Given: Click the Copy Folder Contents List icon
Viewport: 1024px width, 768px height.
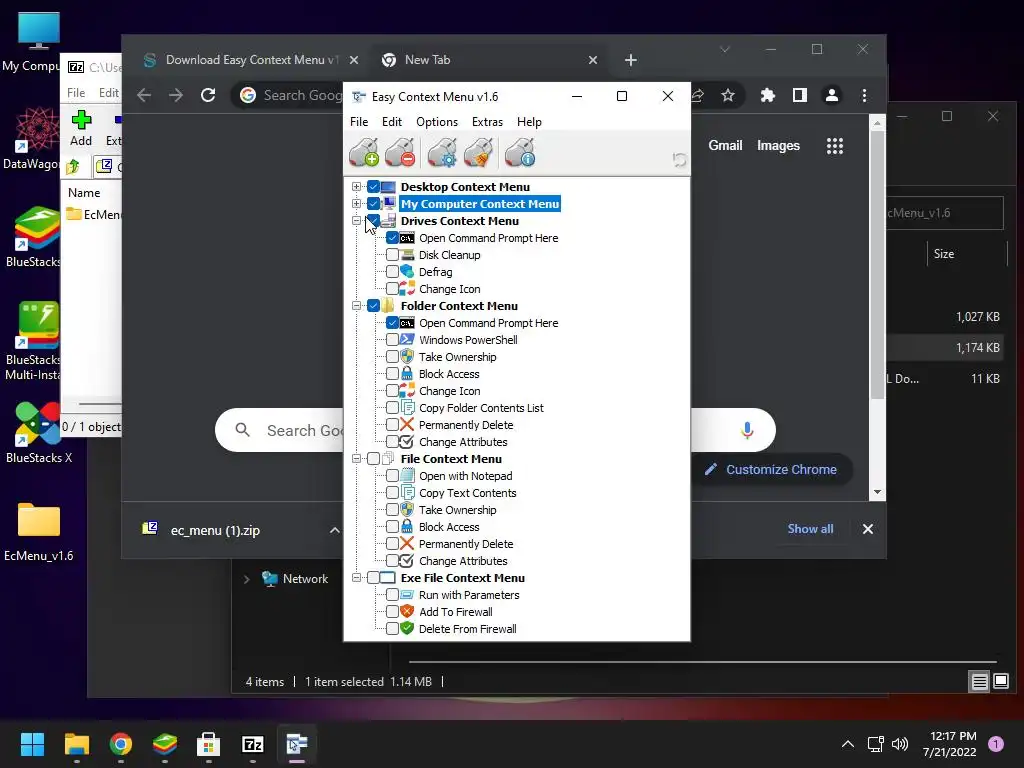Looking at the screenshot, I should [x=407, y=408].
